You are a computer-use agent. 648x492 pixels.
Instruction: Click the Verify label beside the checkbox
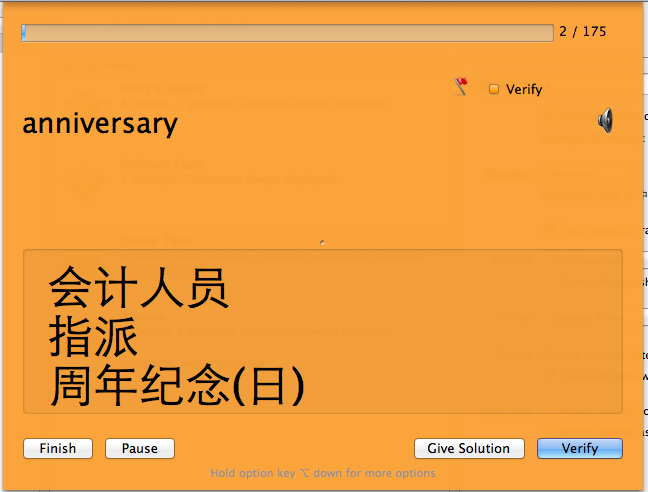tap(524, 89)
